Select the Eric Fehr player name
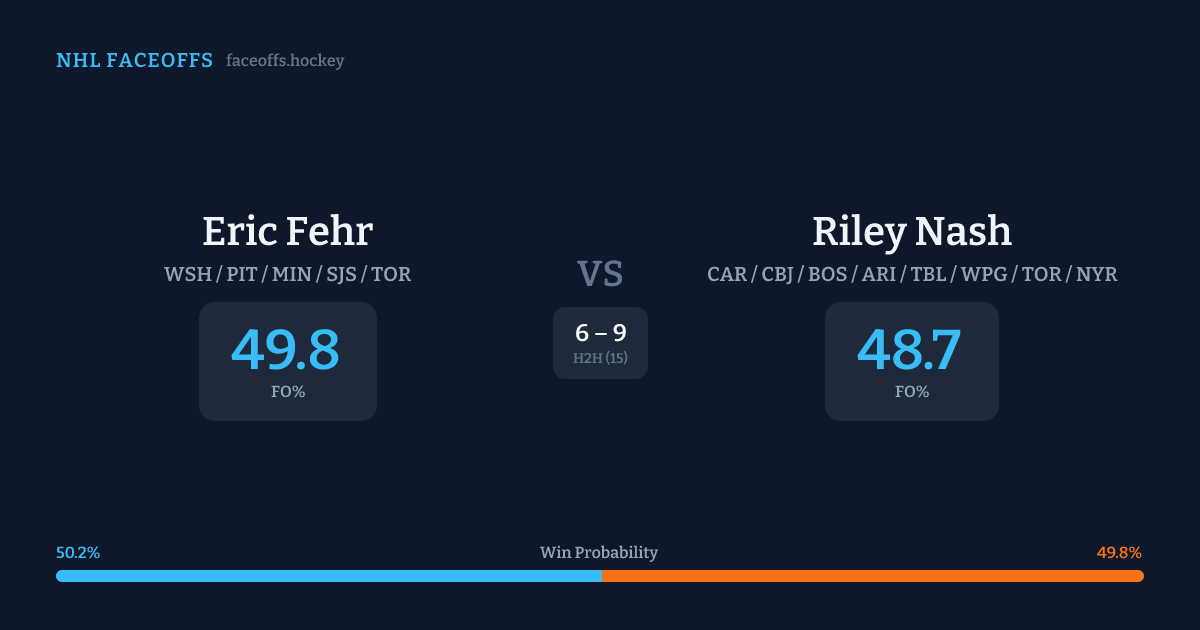The height and width of the screenshot is (630, 1200). pyautogui.click(x=287, y=231)
